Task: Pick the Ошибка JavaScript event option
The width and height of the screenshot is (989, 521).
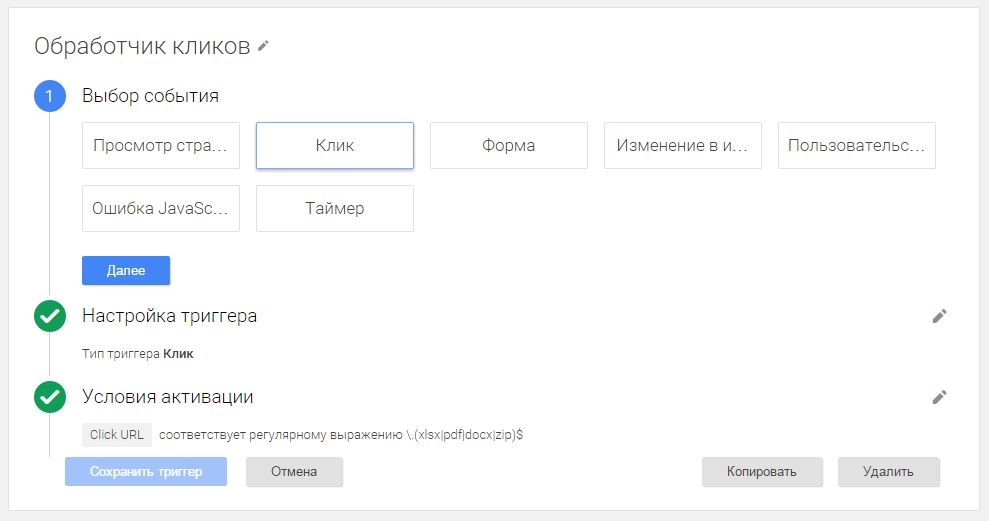Action: [x=161, y=209]
